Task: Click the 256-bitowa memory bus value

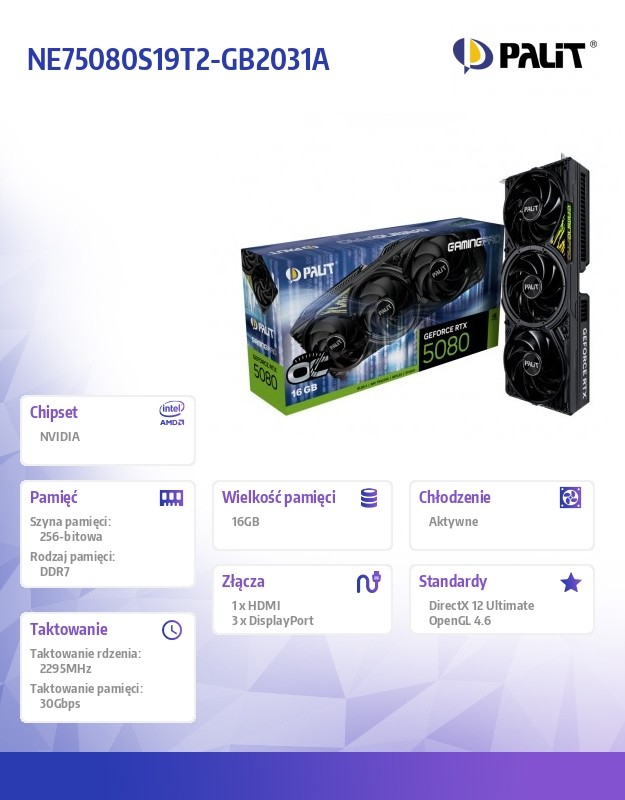Action: pos(71,536)
